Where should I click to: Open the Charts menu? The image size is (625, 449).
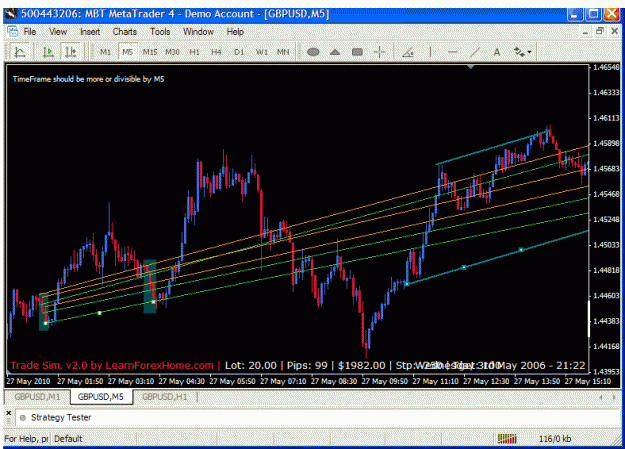pos(124,32)
